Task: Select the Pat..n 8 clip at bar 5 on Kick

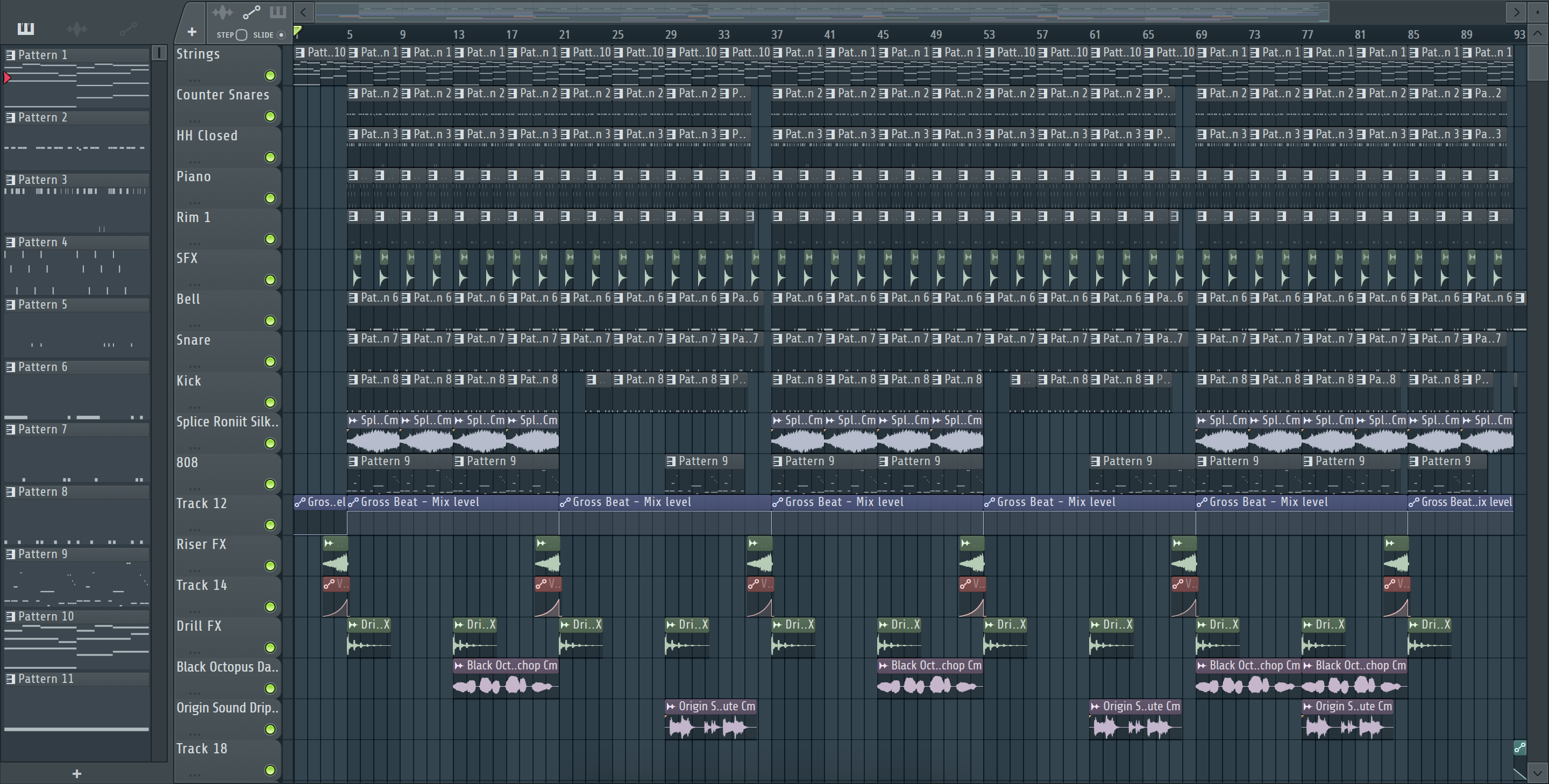Action: click(x=373, y=391)
